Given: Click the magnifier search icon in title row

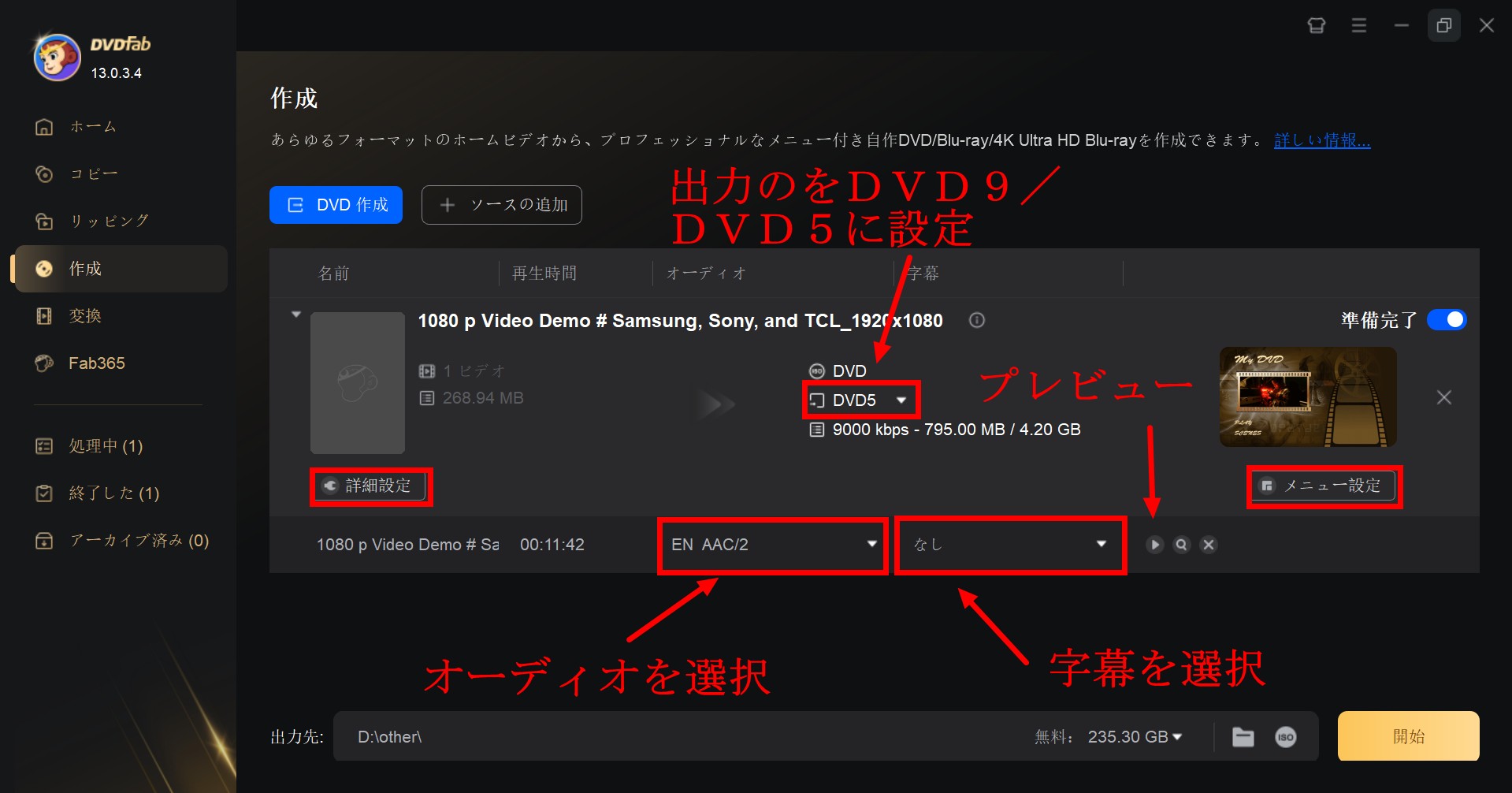Looking at the screenshot, I should pyautogui.click(x=1181, y=545).
